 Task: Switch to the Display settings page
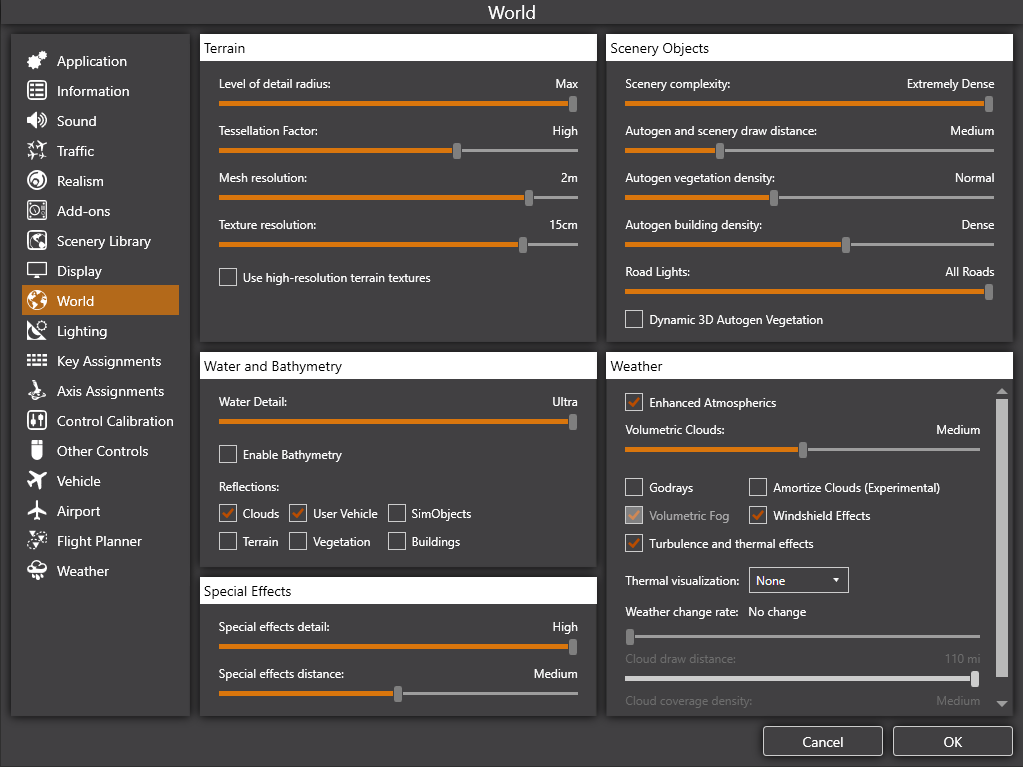[x=79, y=271]
